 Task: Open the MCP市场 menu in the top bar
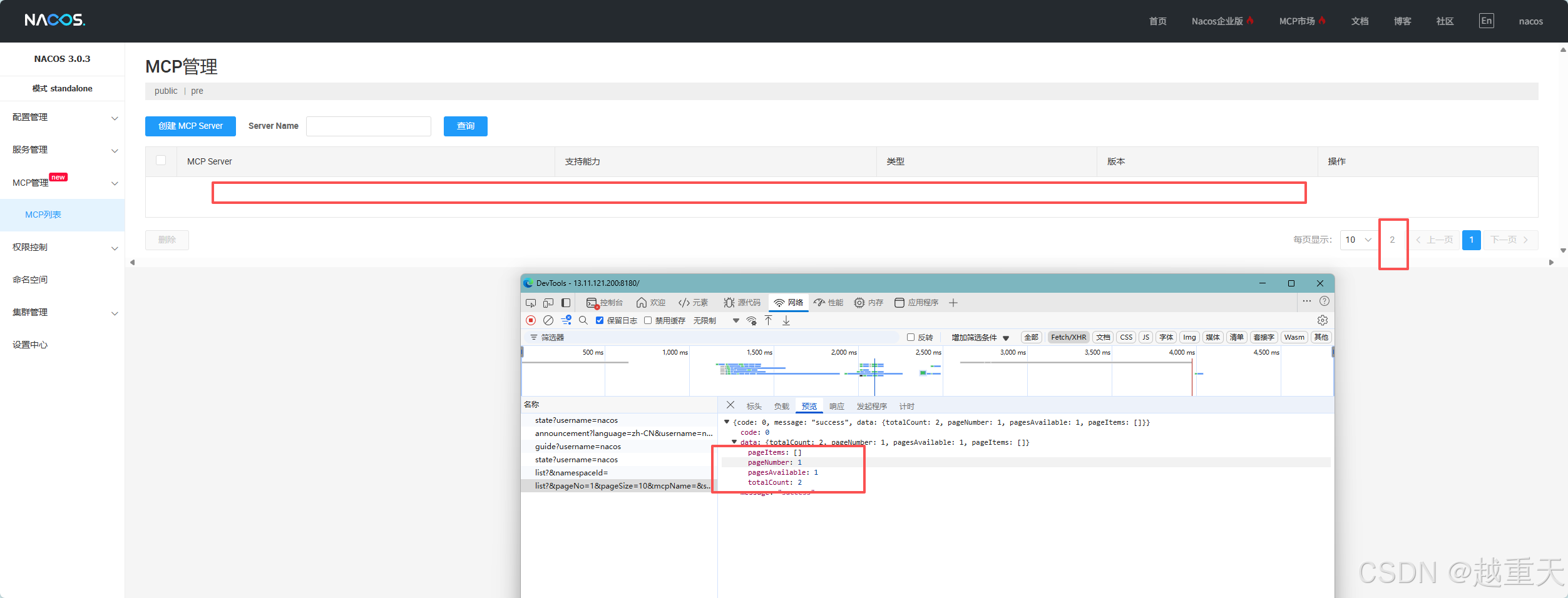[1297, 21]
